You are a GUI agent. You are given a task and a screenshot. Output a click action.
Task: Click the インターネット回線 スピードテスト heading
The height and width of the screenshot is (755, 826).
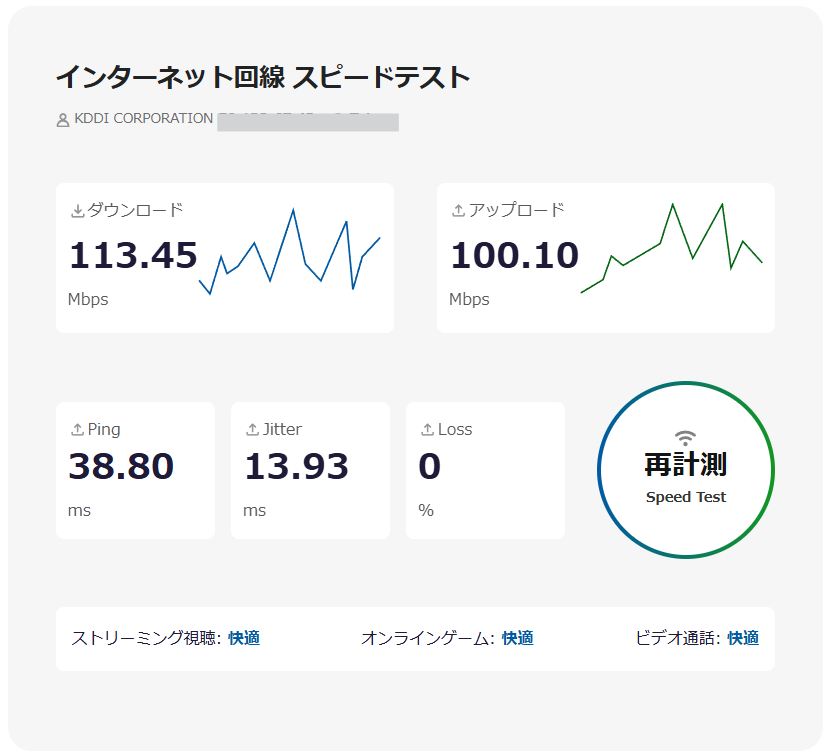coord(263,77)
